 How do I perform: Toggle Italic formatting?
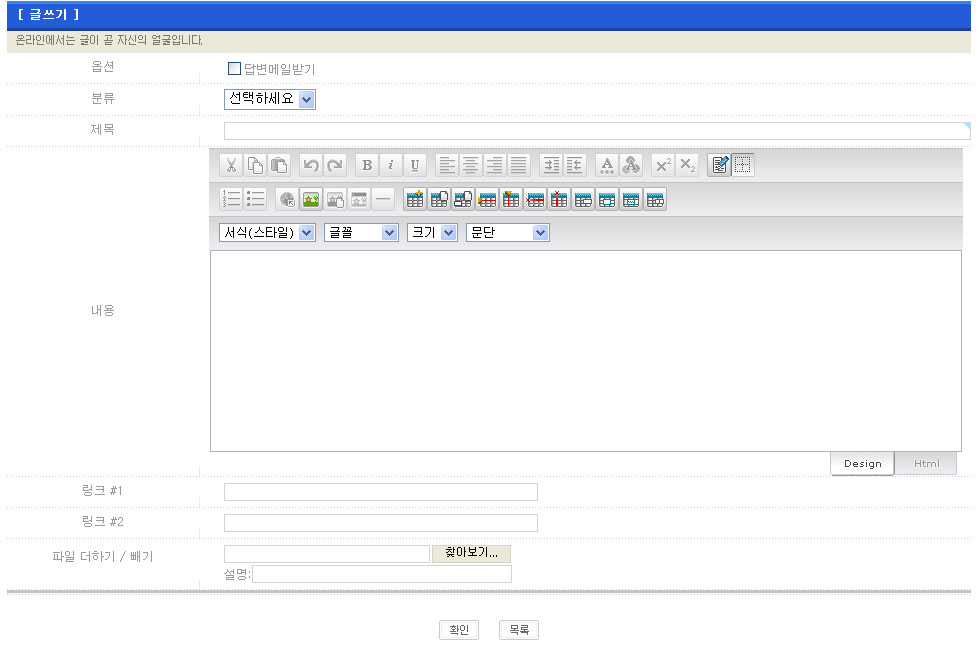point(391,166)
